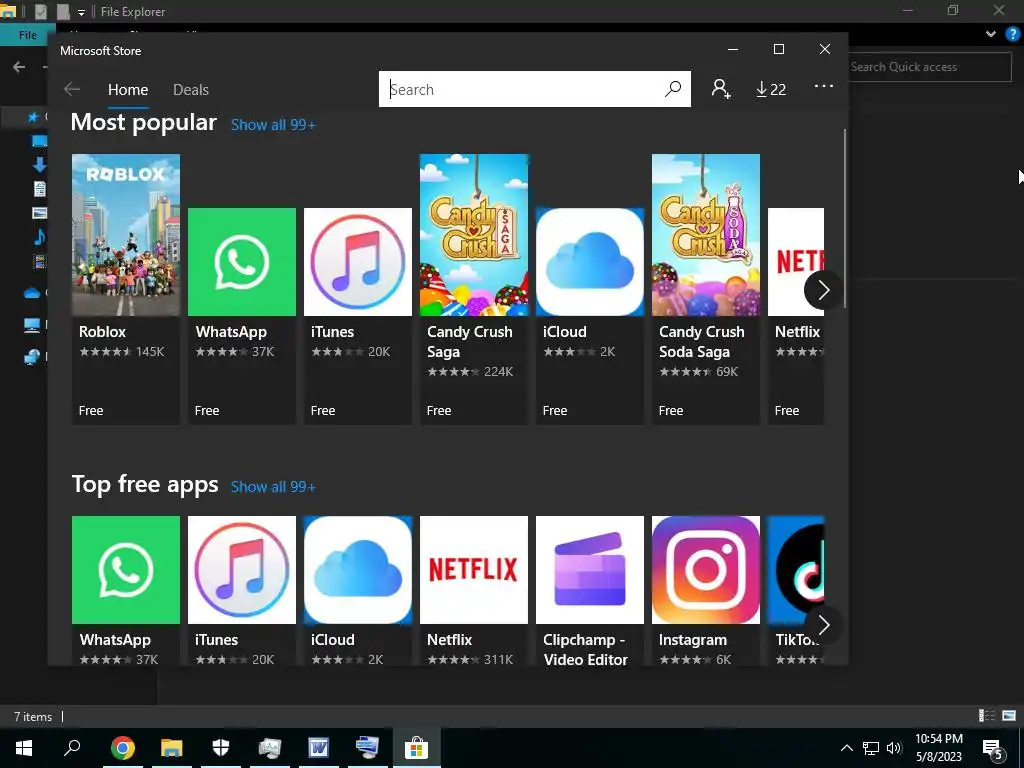1024x768 pixels.
Task: Open iCloud icon in Top free apps
Action: tap(358, 570)
